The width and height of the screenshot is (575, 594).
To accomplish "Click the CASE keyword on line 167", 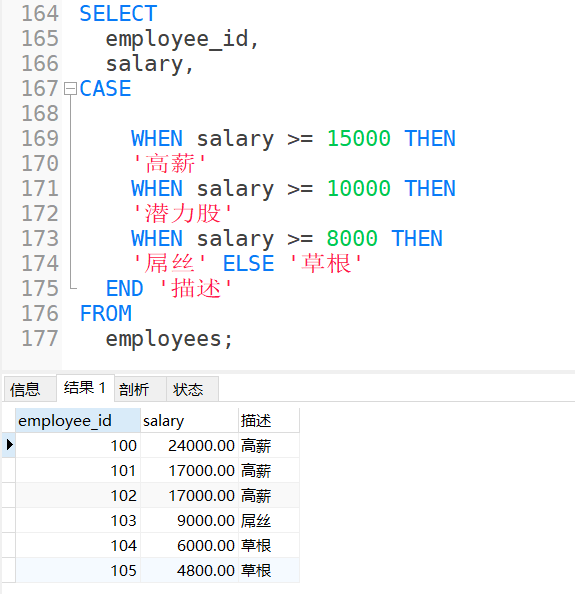I will click(105, 89).
